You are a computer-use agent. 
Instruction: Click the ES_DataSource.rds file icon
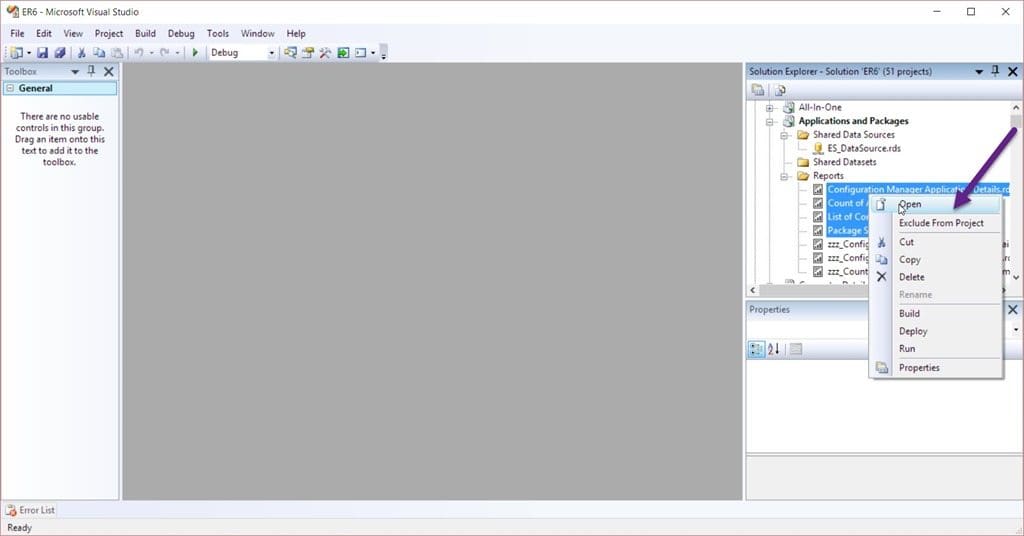(x=818, y=148)
